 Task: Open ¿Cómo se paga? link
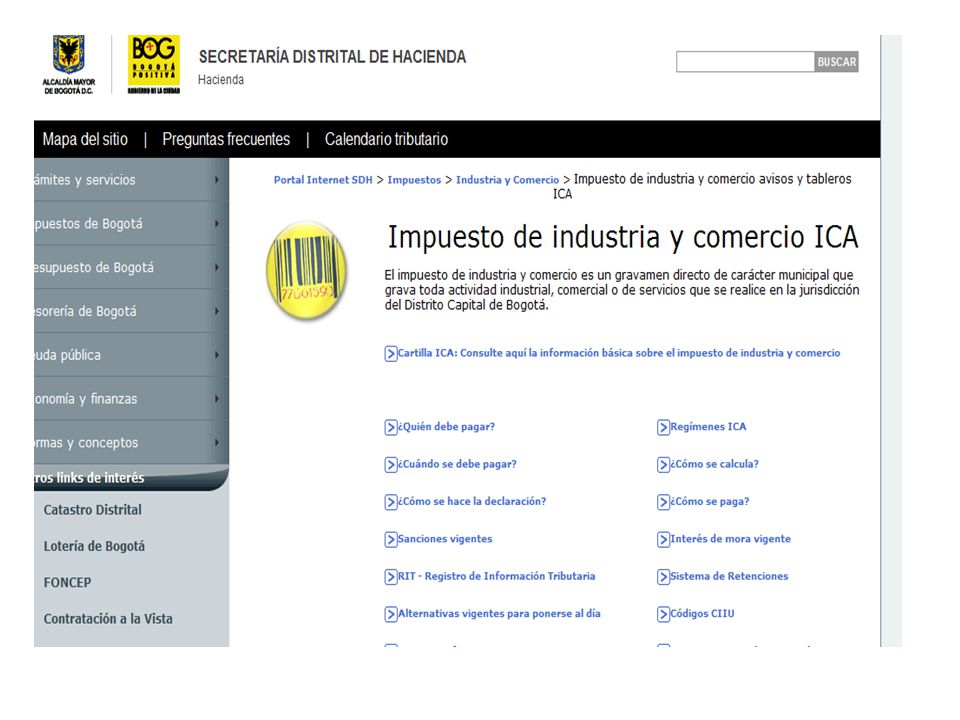(x=710, y=501)
